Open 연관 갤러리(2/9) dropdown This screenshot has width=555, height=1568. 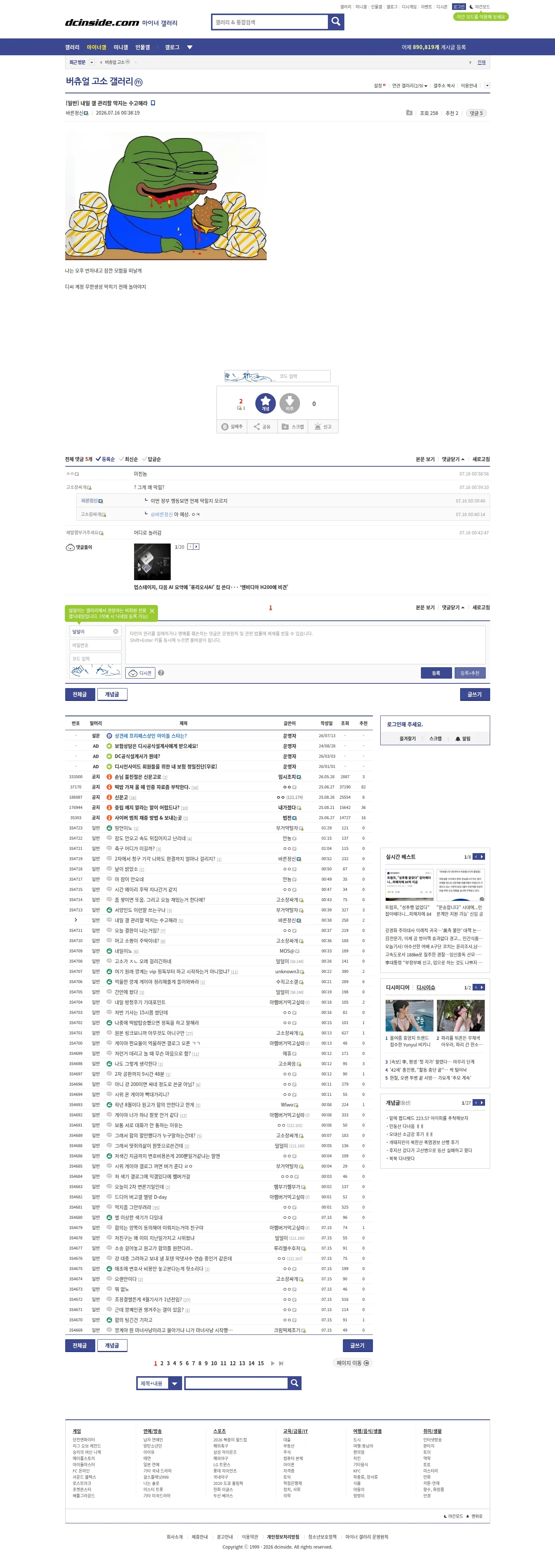pyautogui.click(x=410, y=86)
